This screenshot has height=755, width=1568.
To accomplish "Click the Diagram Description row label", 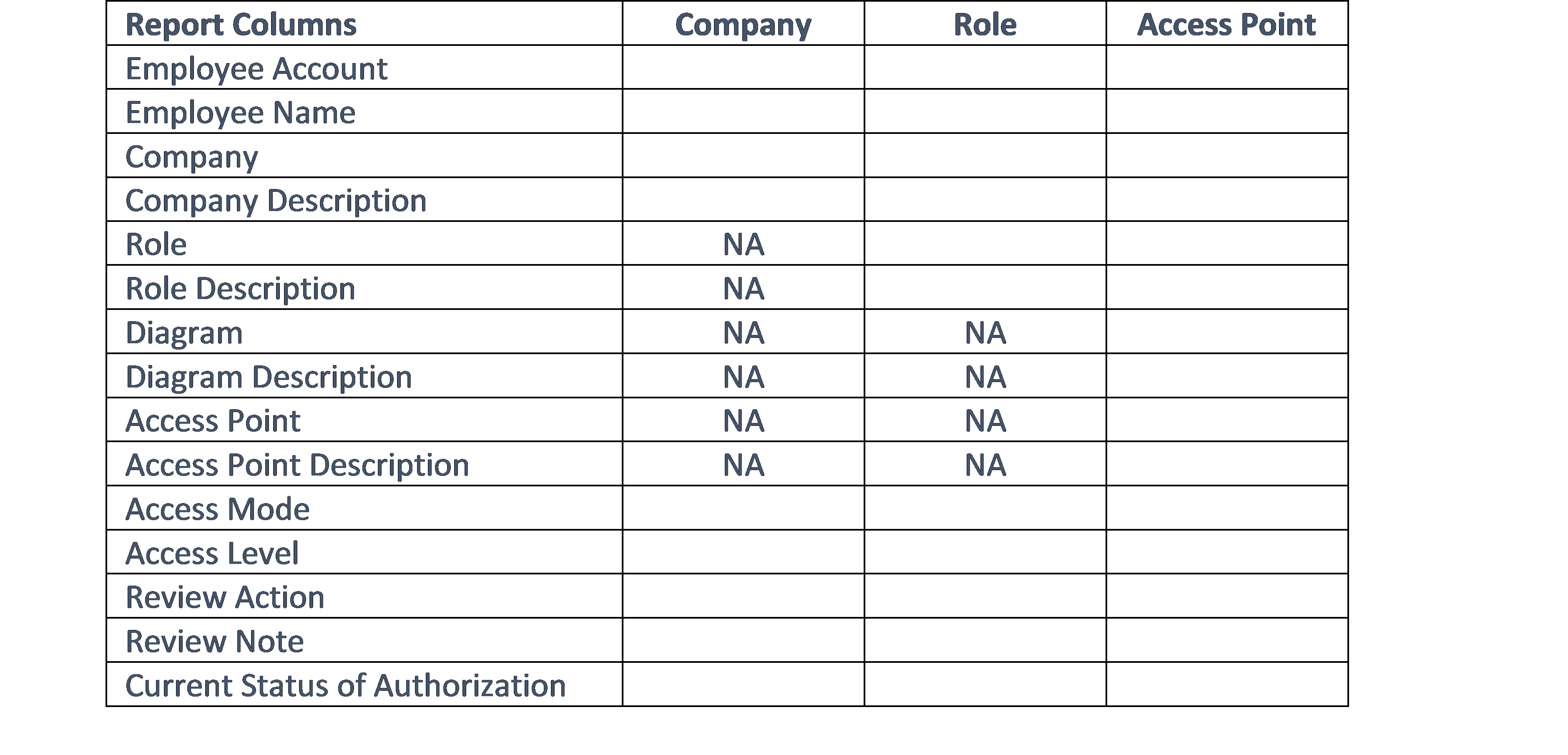I will click(269, 377).
